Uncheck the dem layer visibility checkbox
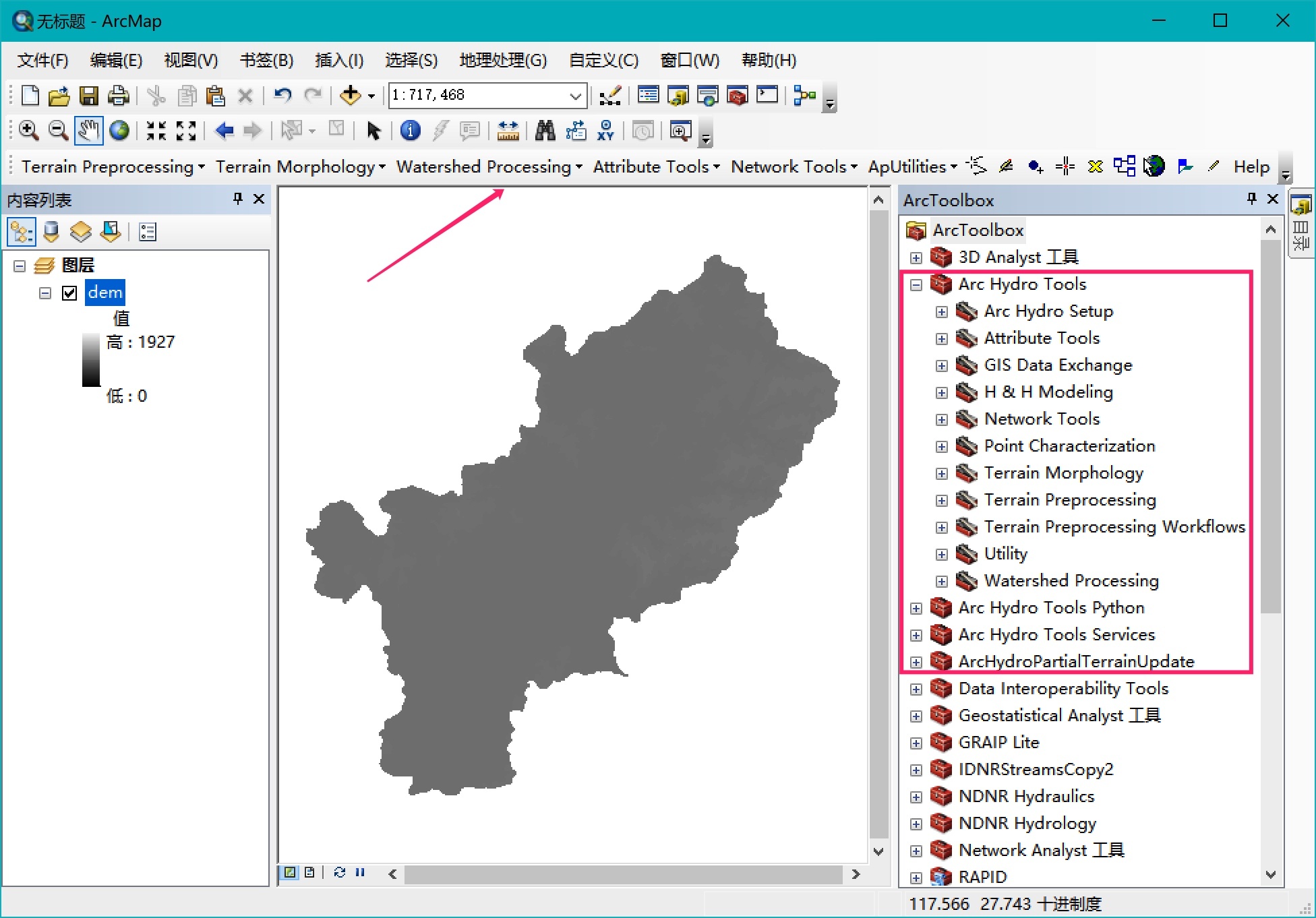This screenshot has width=1316, height=918. [x=69, y=293]
